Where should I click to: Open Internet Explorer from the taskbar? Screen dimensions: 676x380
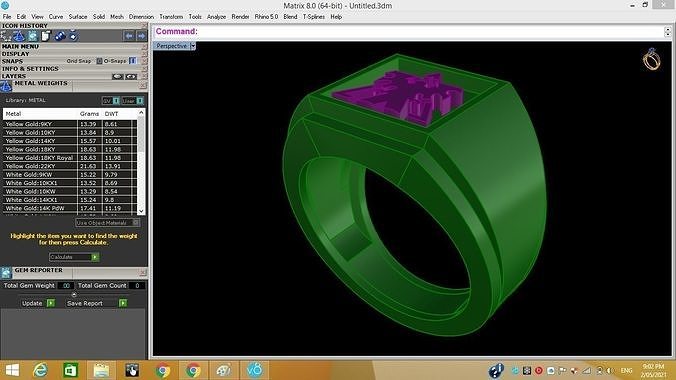(41, 370)
